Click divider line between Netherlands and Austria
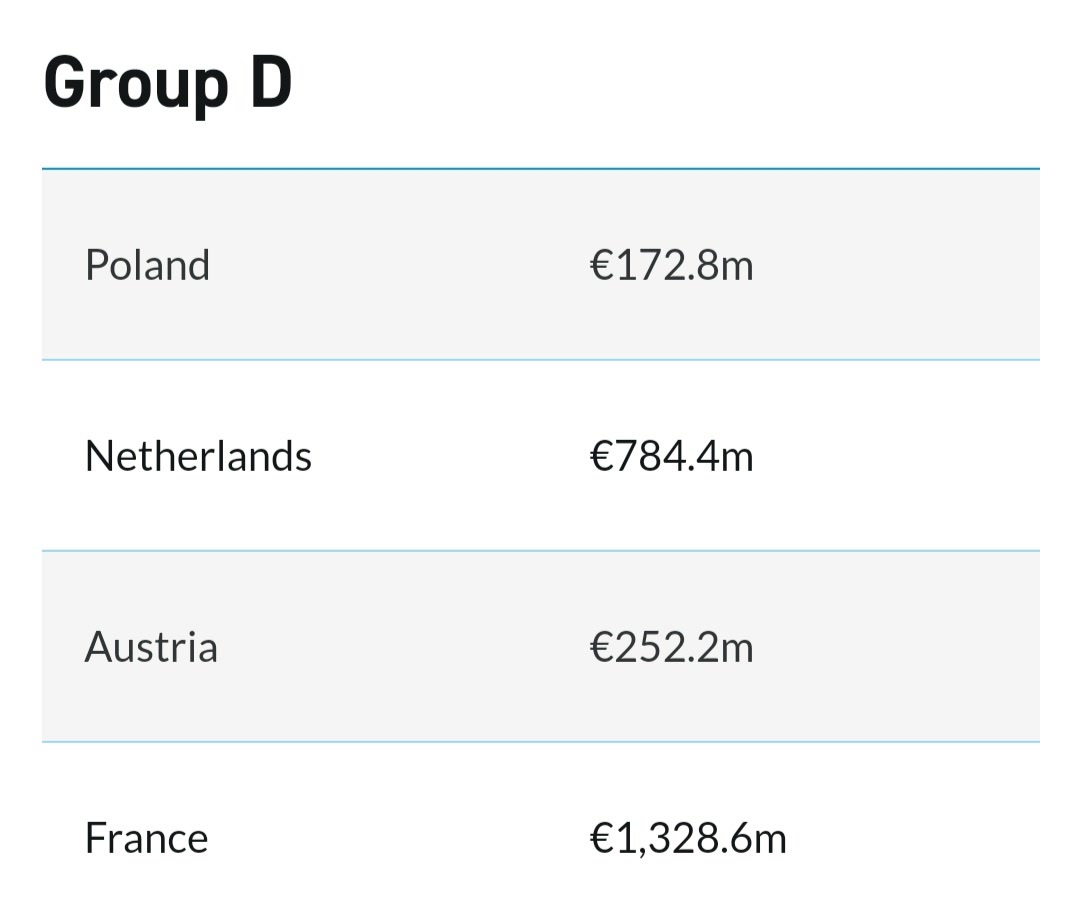 [x=541, y=551]
